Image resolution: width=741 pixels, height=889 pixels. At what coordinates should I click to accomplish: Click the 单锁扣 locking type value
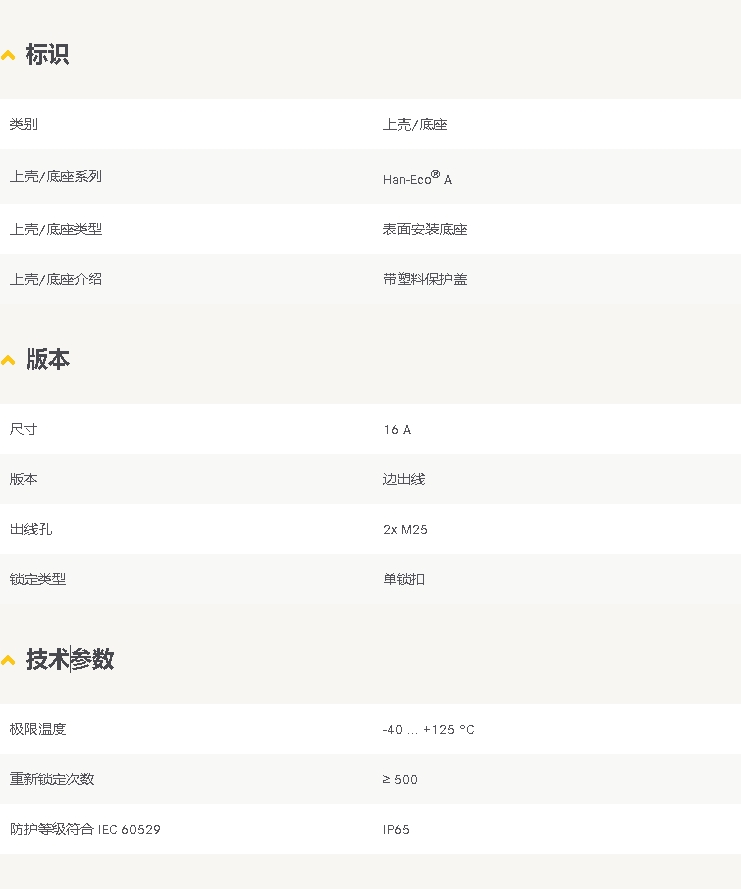click(x=404, y=579)
